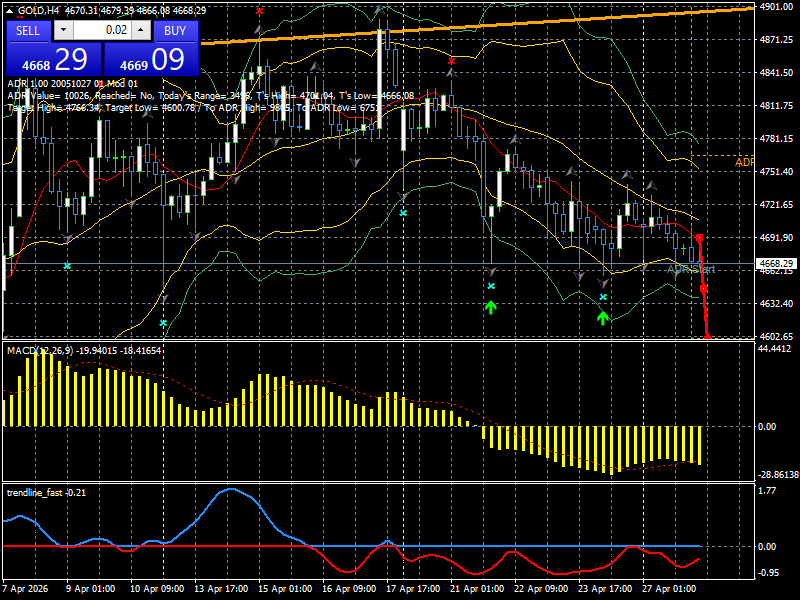Click trendline scale value 1.77
This screenshot has height=600, width=800.
[x=767, y=490]
